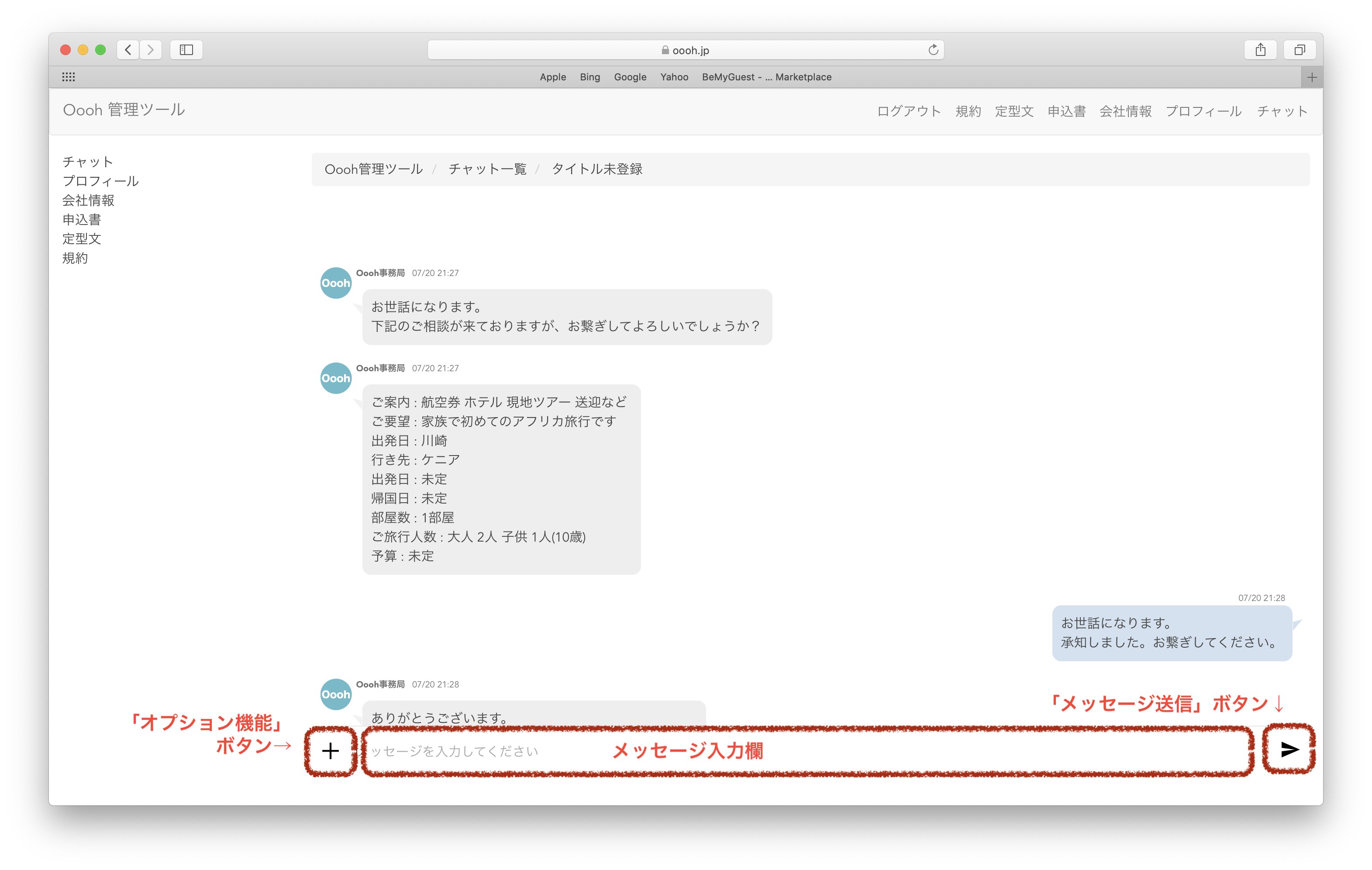Open 定型文 in top navigation

tap(1014, 111)
